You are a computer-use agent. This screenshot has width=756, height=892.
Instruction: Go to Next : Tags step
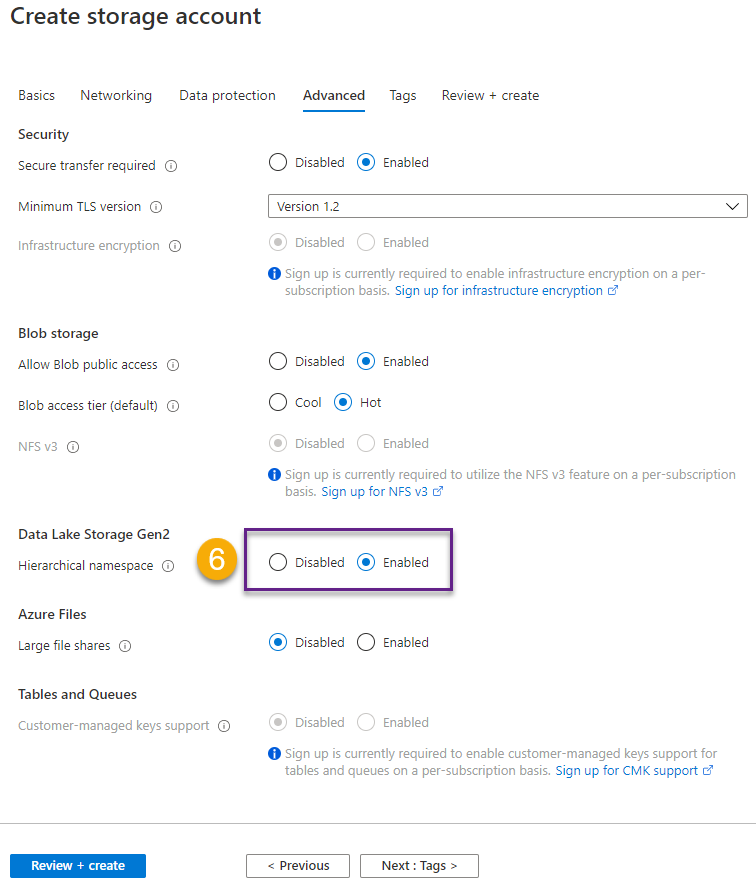tap(419, 865)
